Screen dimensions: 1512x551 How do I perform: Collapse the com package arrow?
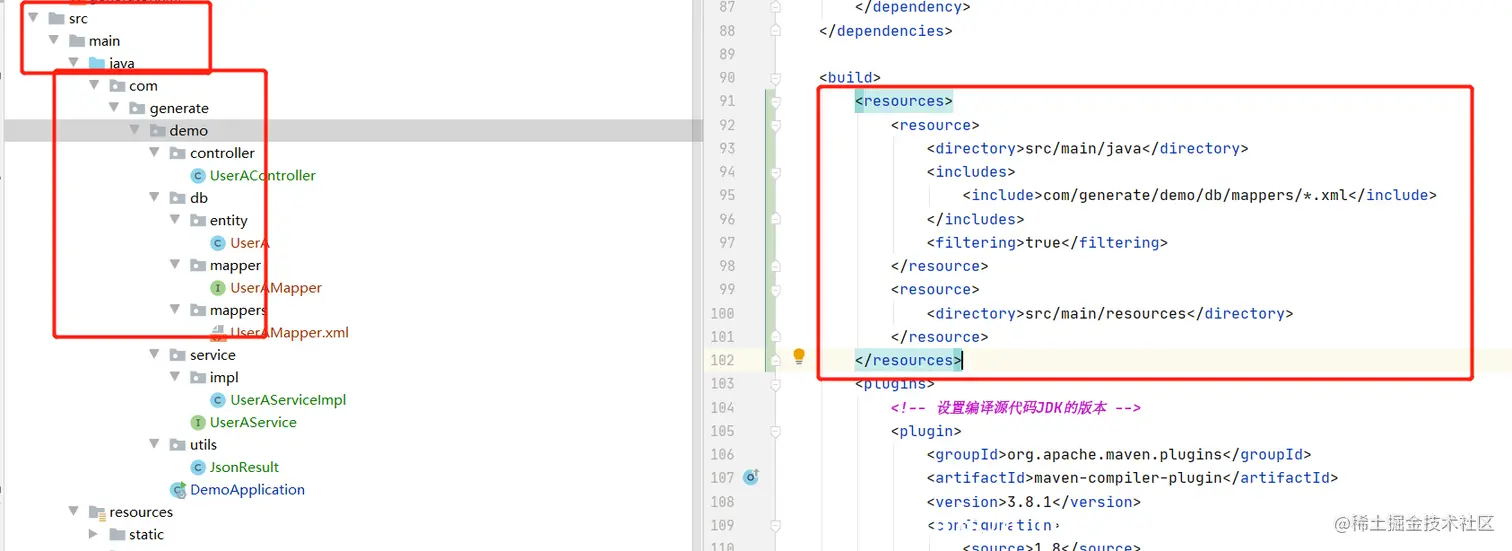94,85
